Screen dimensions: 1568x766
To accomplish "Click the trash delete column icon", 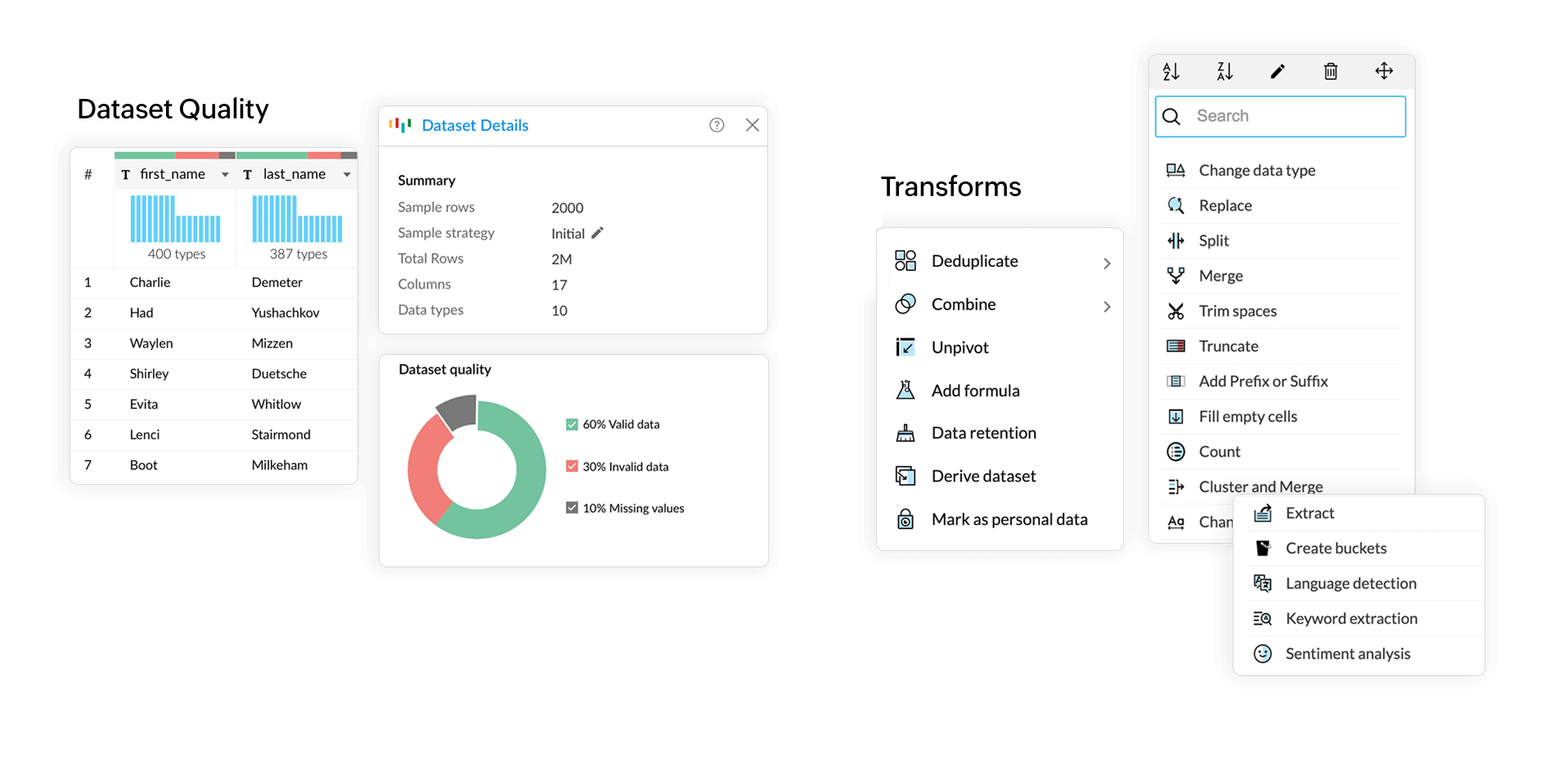I will pos(1331,72).
